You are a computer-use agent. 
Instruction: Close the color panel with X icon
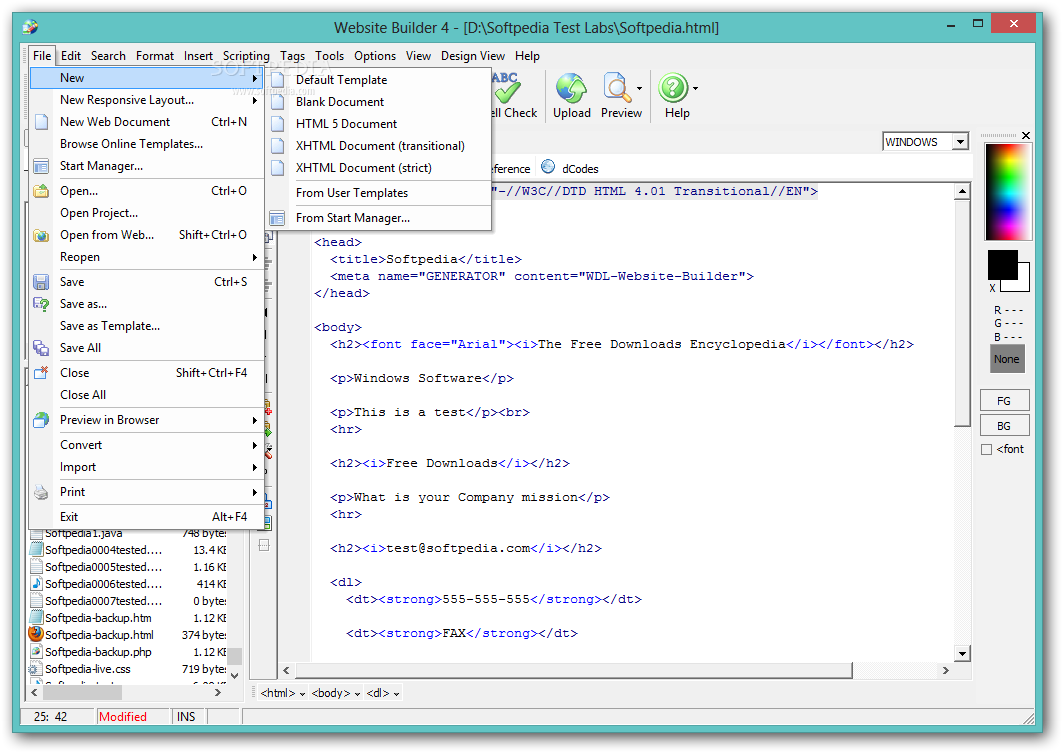(1026, 136)
